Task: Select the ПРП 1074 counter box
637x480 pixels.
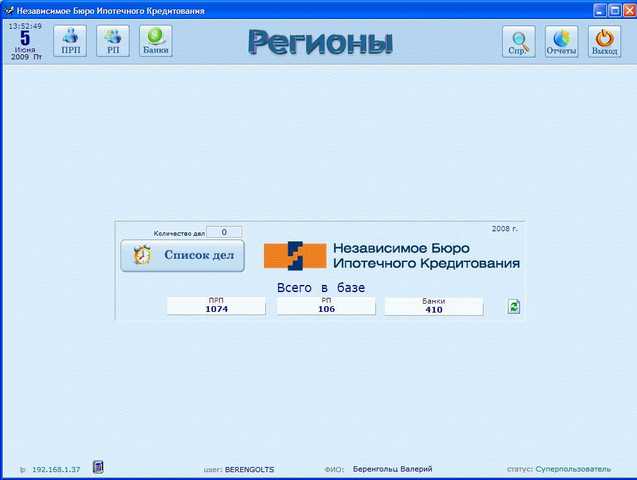Action: click(x=217, y=305)
